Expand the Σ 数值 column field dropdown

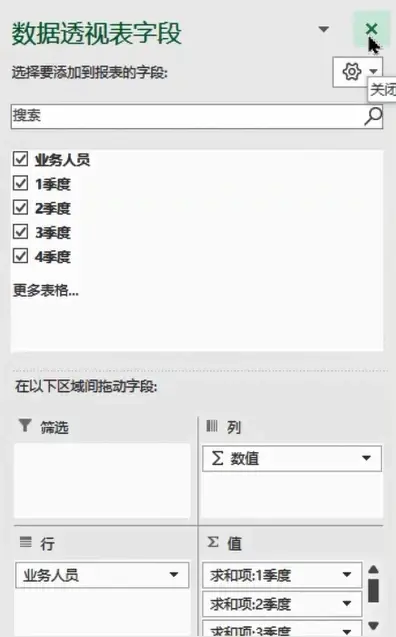point(366,458)
